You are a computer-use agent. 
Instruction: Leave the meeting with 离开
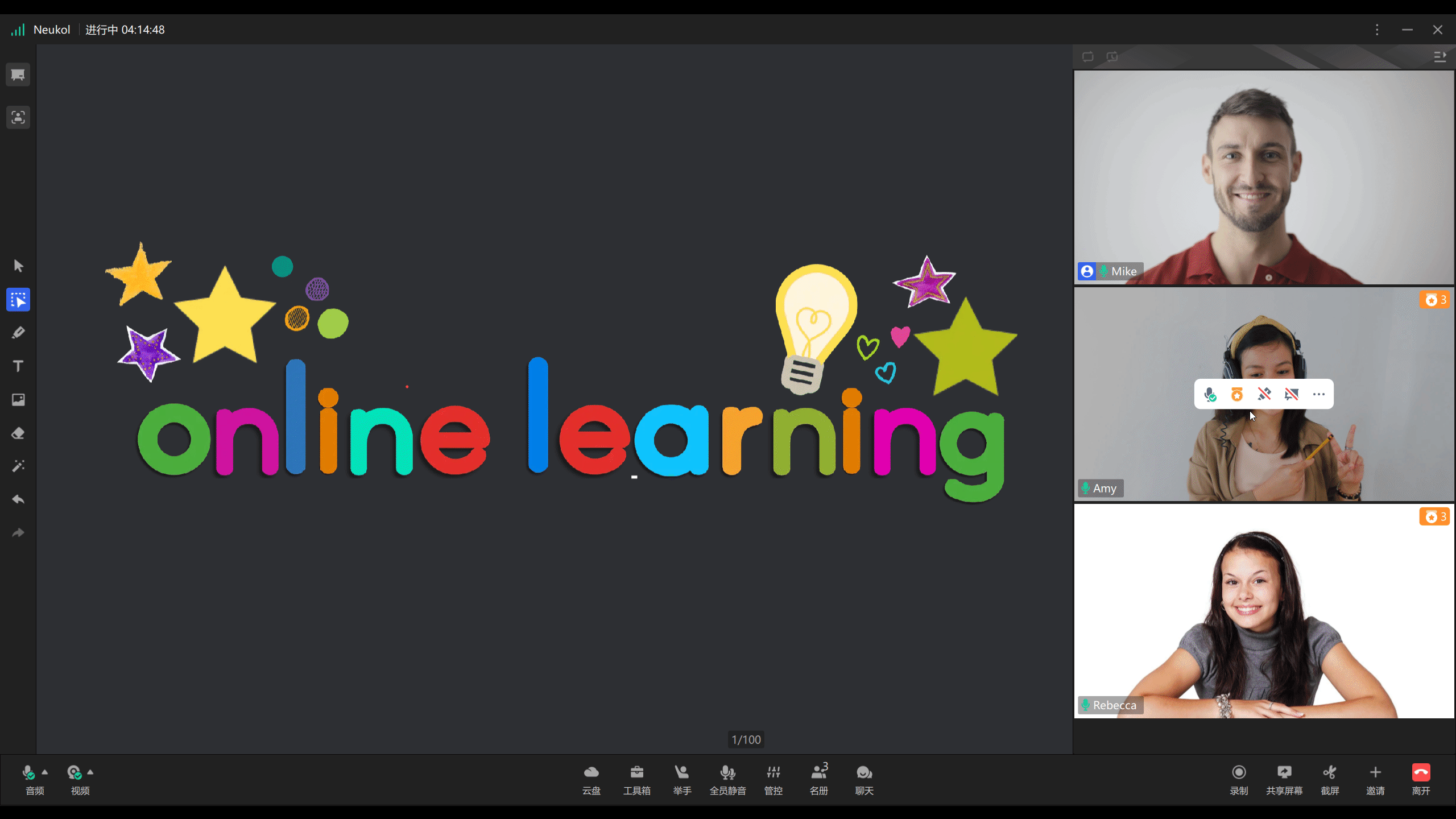[x=1421, y=780]
